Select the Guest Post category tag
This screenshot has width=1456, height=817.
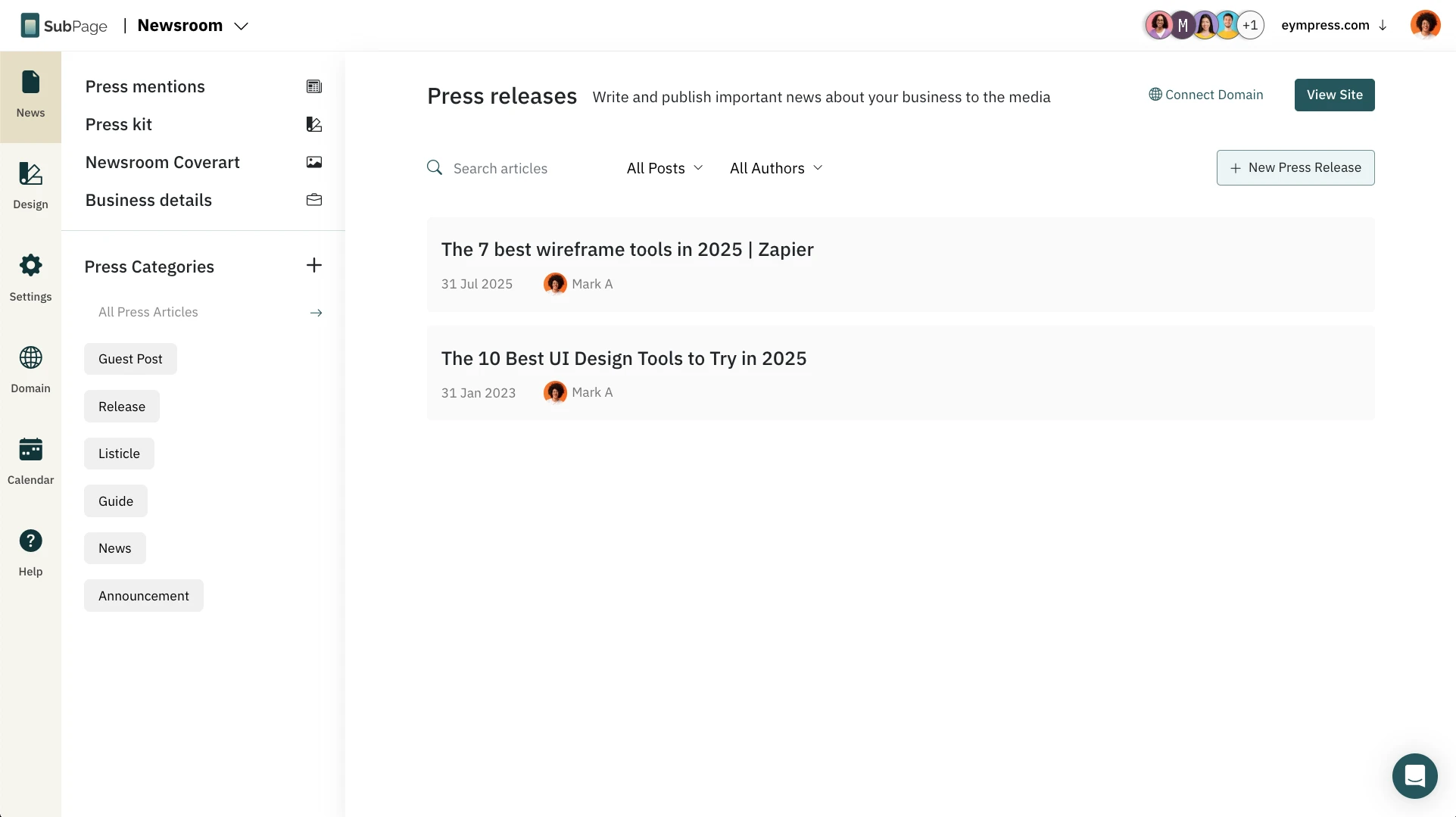coord(130,359)
